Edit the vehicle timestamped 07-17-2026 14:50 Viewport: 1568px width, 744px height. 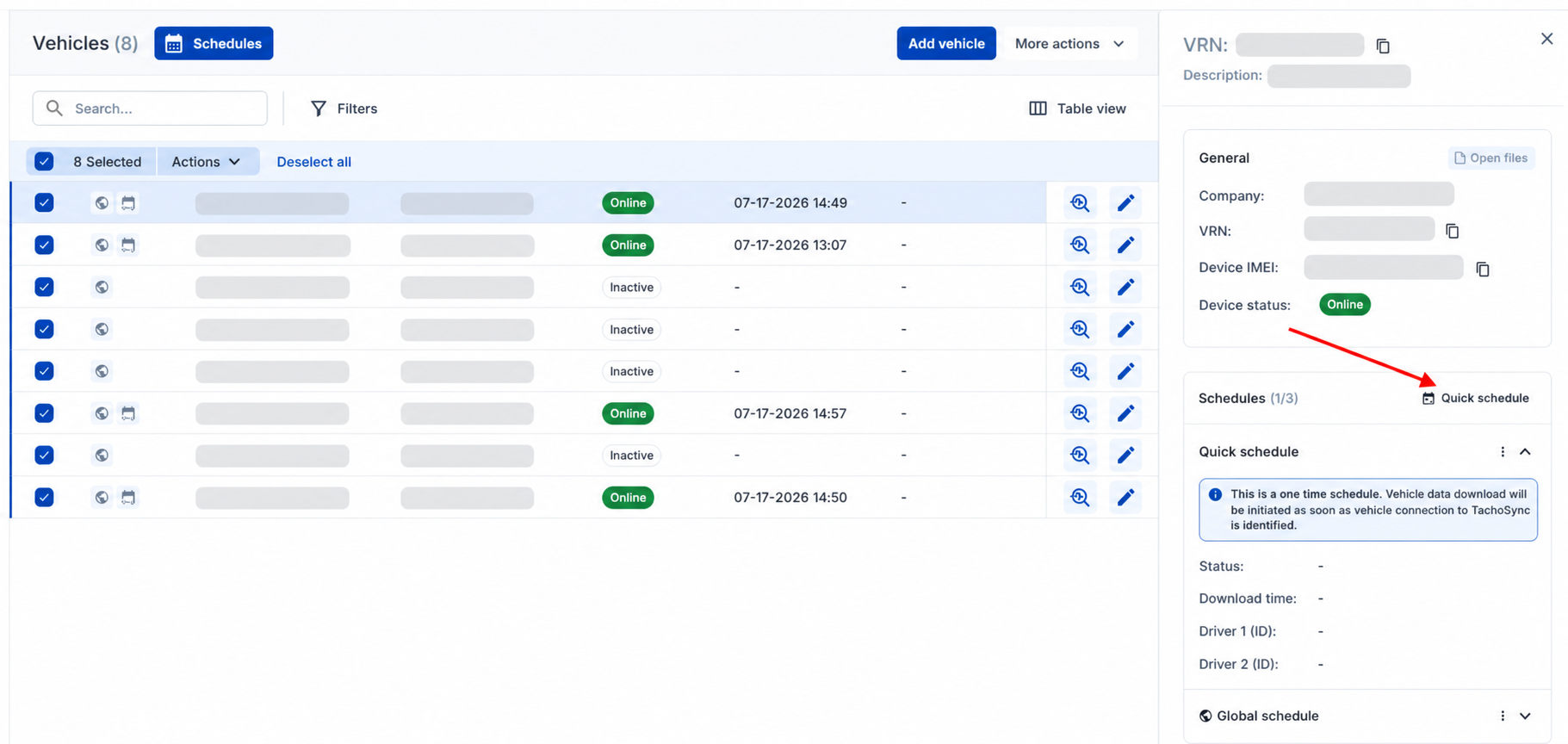pos(1125,498)
